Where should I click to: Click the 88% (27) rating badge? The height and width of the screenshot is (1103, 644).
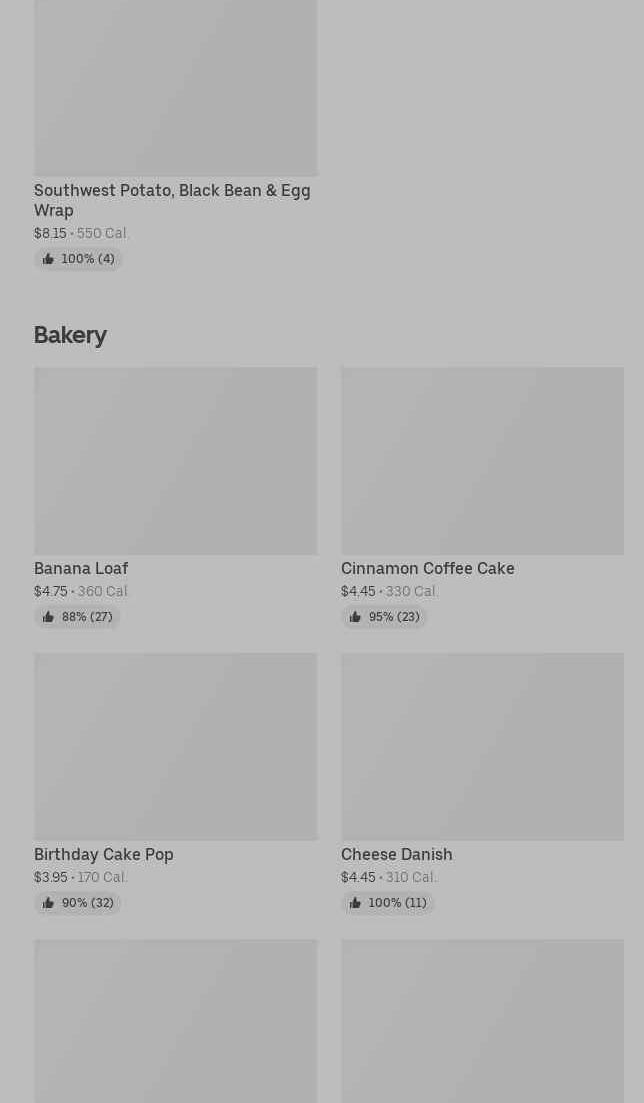(x=78, y=617)
